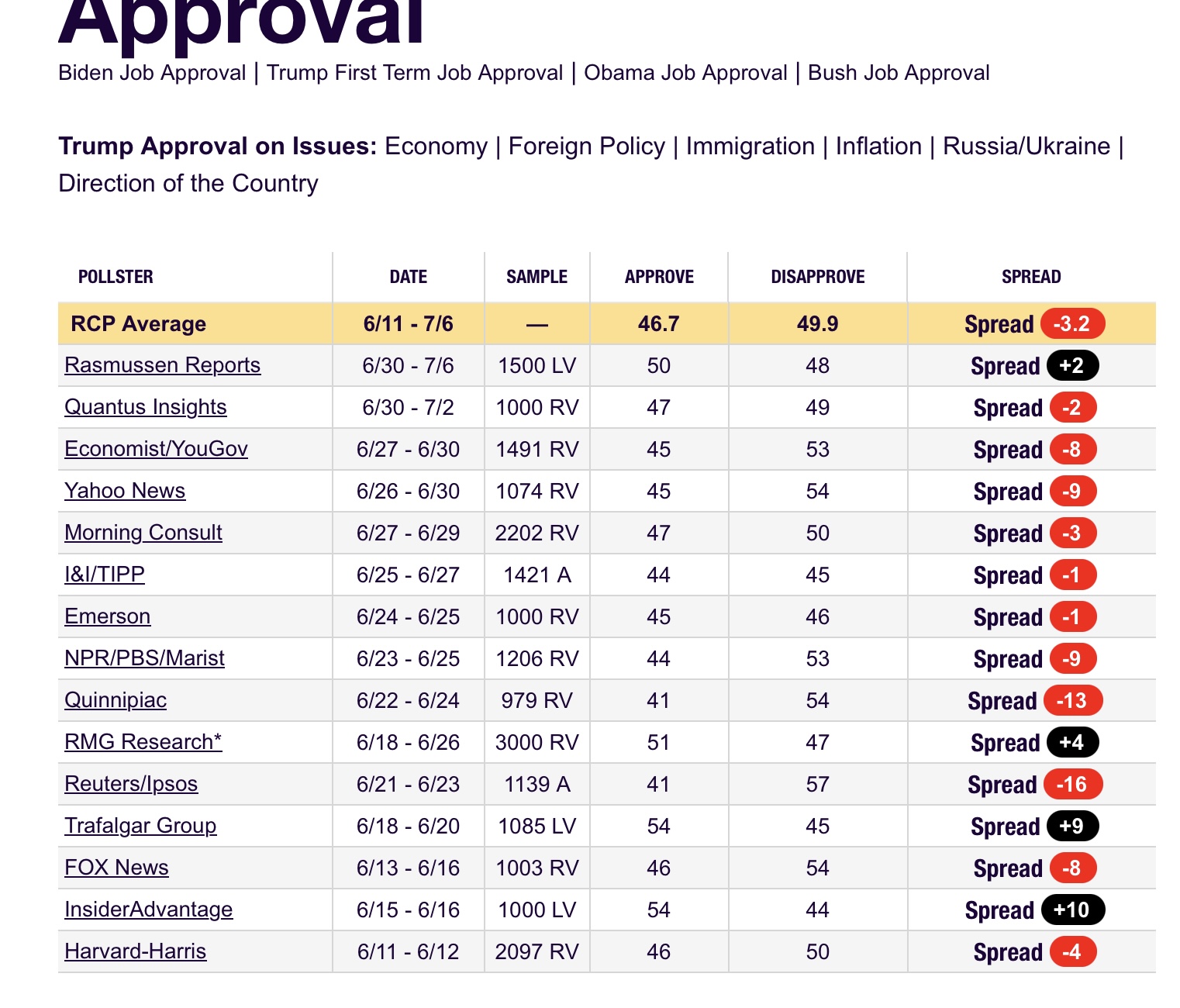Screen dimensions: 1180x1008
Task: Open the Quantus Insights poll link
Action: (146, 407)
